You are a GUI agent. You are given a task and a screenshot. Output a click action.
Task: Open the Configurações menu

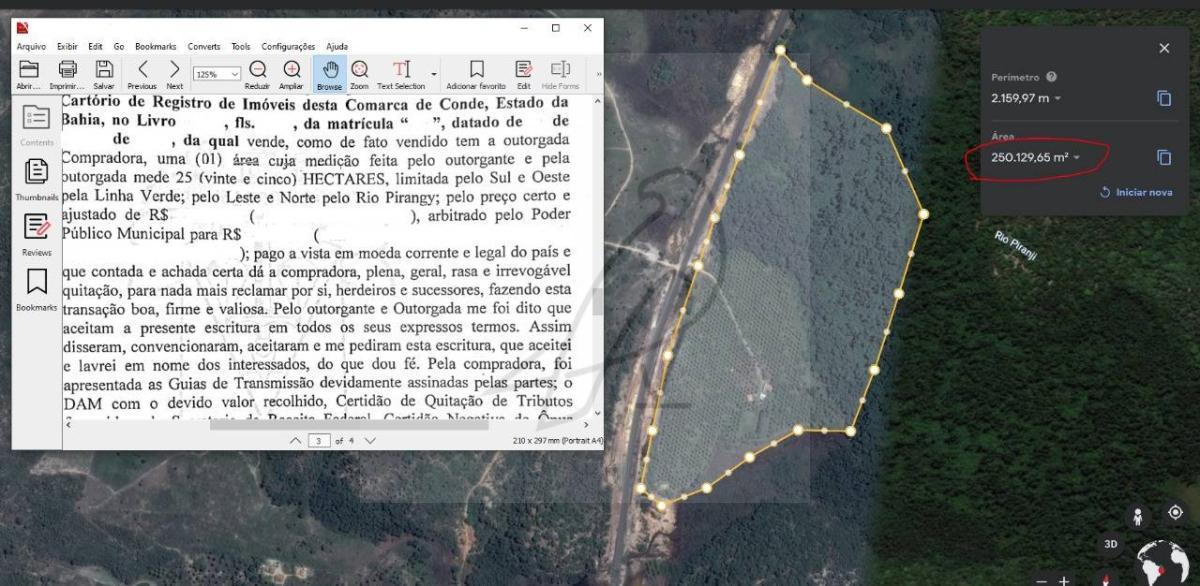point(288,46)
